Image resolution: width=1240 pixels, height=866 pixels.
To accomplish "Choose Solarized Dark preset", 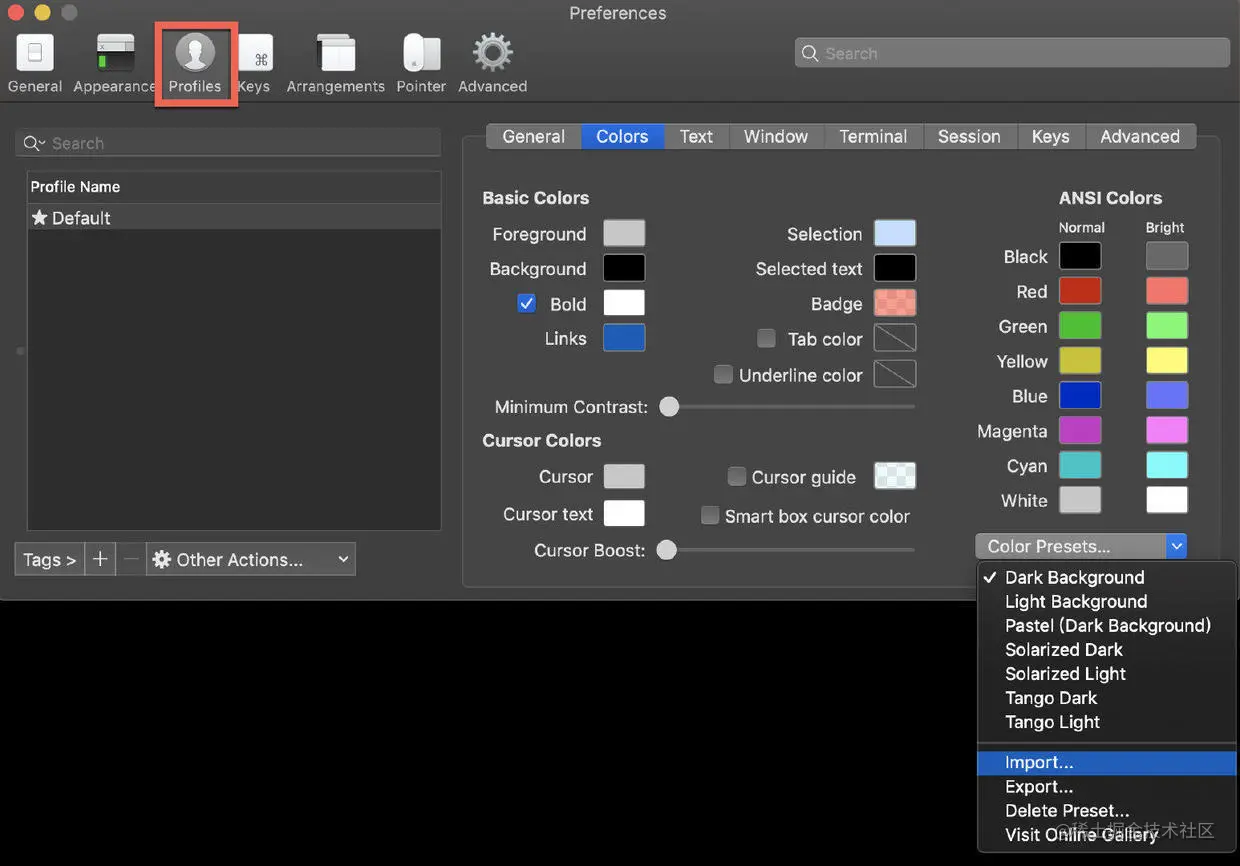I will [x=1107, y=649].
